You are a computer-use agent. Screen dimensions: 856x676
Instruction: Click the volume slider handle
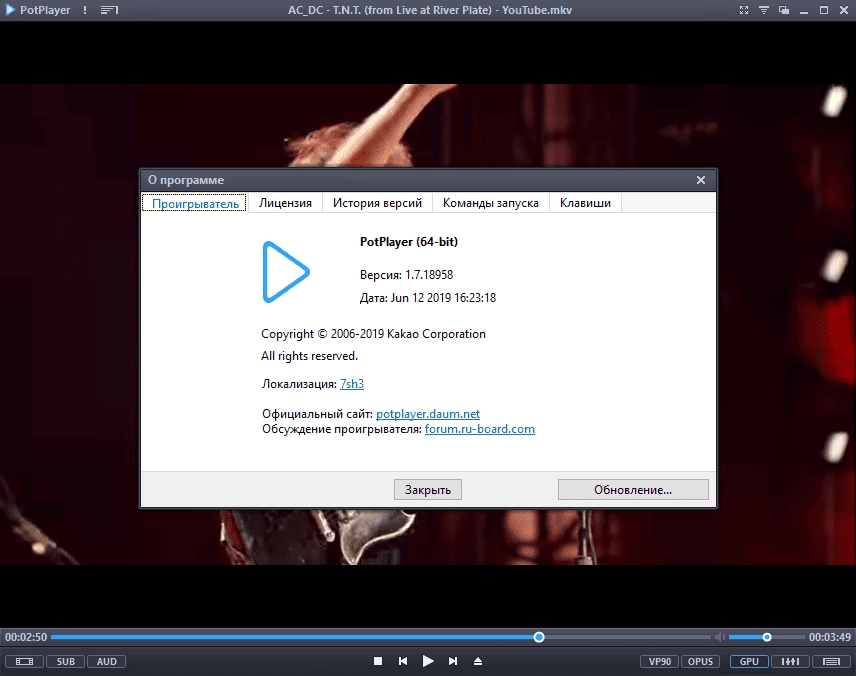point(766,637)
